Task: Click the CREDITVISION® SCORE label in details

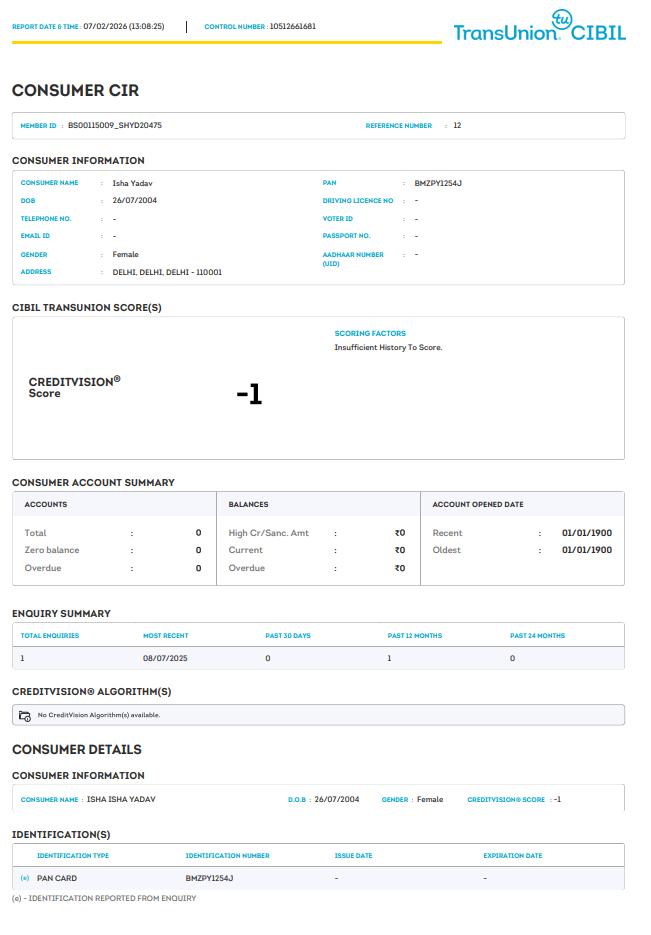Action: 506,800
